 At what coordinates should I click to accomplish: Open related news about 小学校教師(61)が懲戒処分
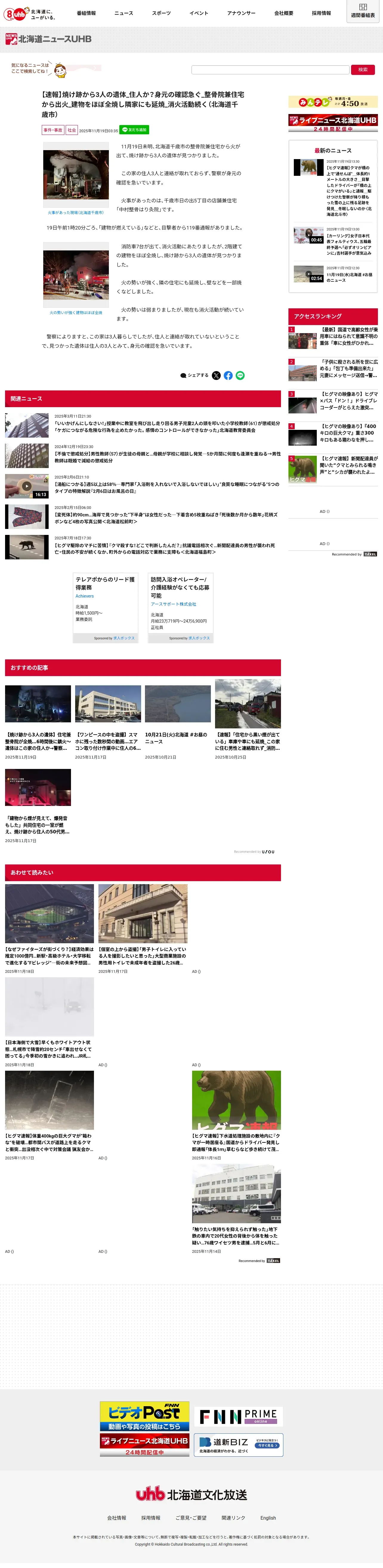click(143, 425)
